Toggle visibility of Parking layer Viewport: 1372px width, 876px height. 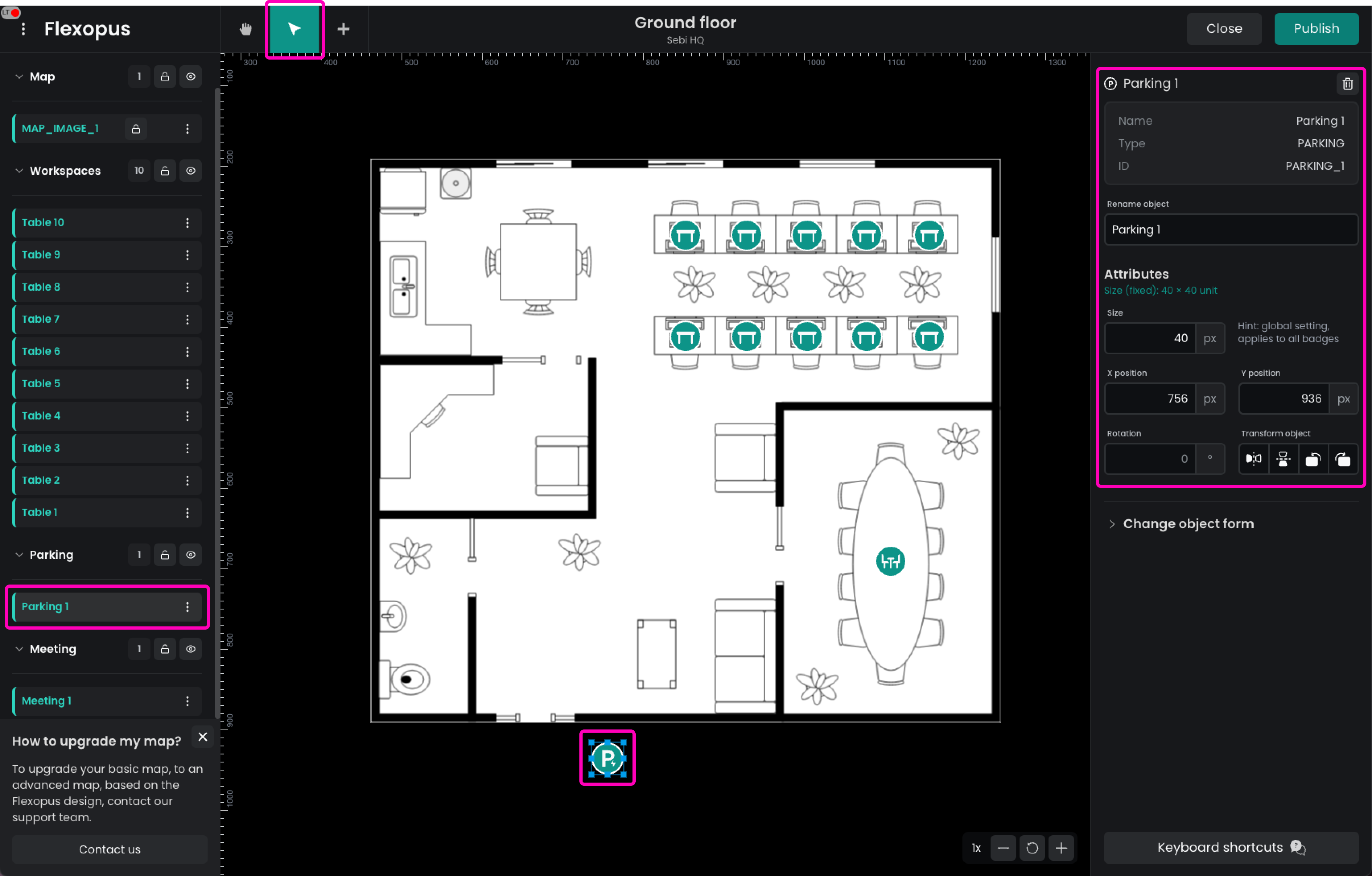tap(191, 555)
